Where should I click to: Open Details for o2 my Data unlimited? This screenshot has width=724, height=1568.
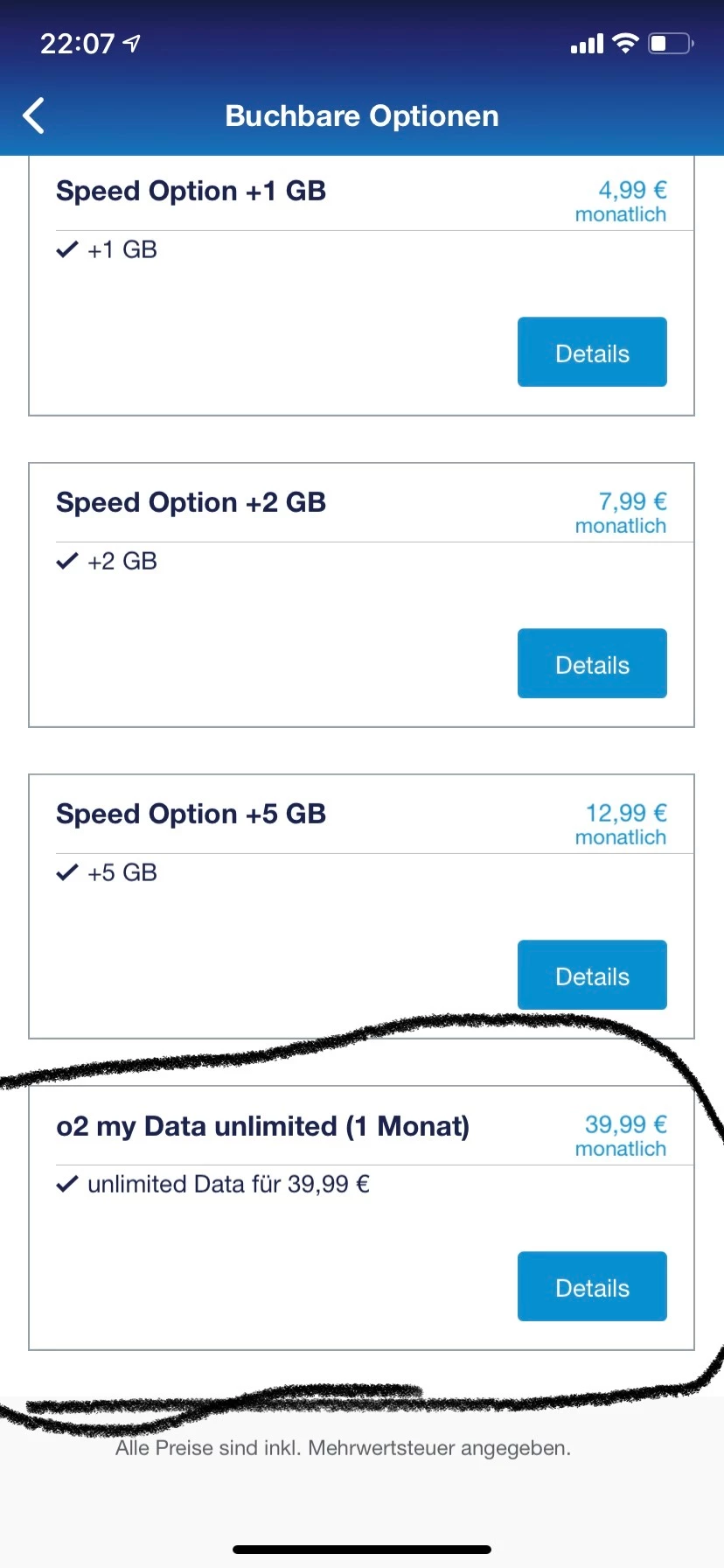tap(592, 1287)
